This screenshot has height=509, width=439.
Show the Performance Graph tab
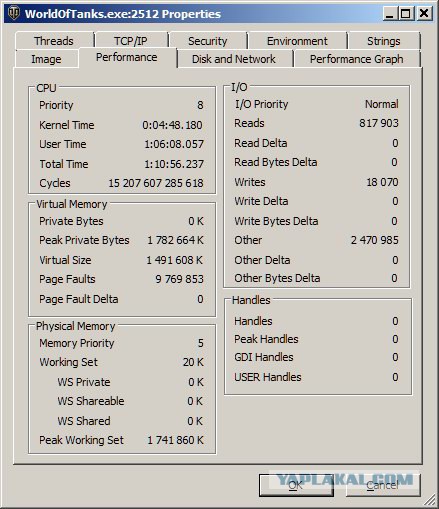point(357,59)
